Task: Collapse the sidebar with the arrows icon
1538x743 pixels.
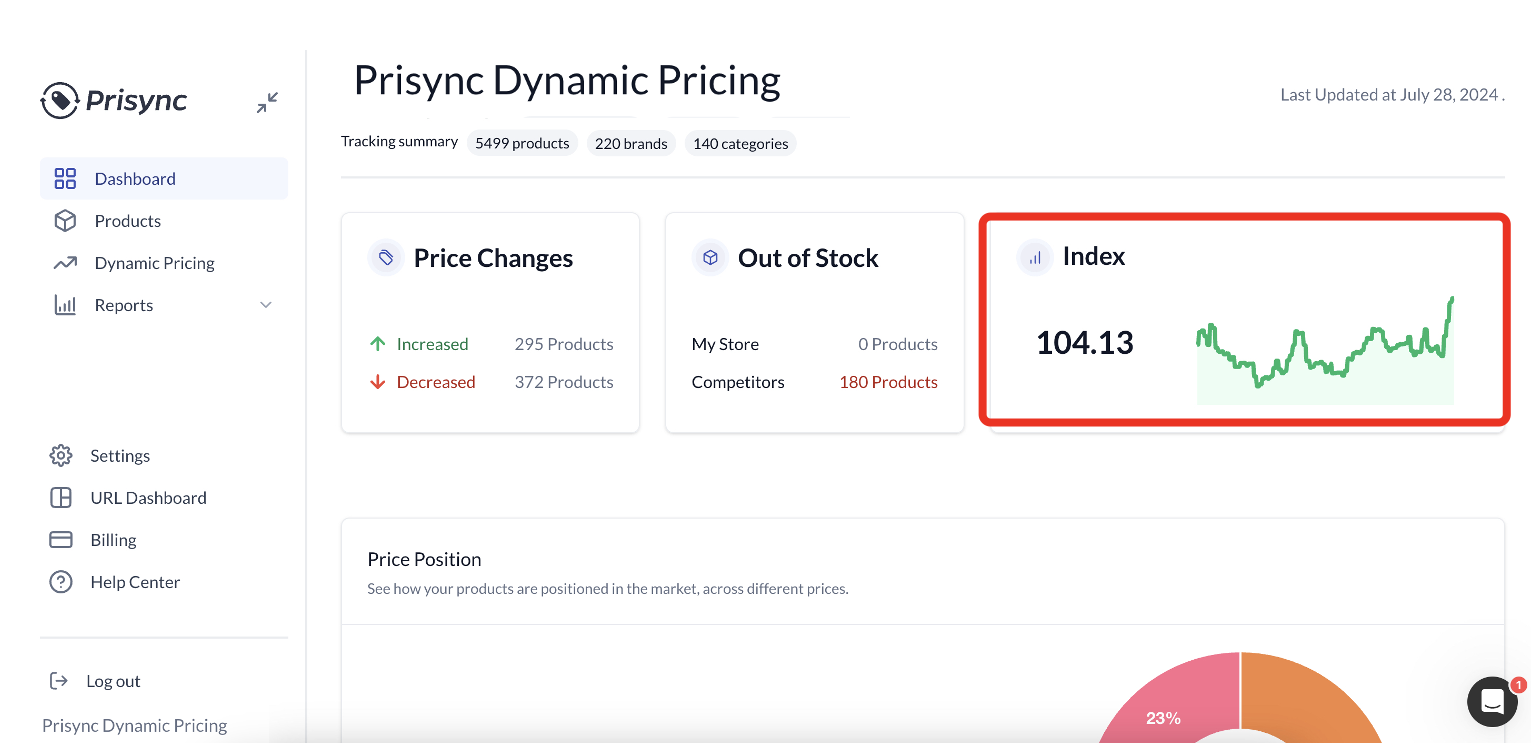Action: [x=267, y=102]
